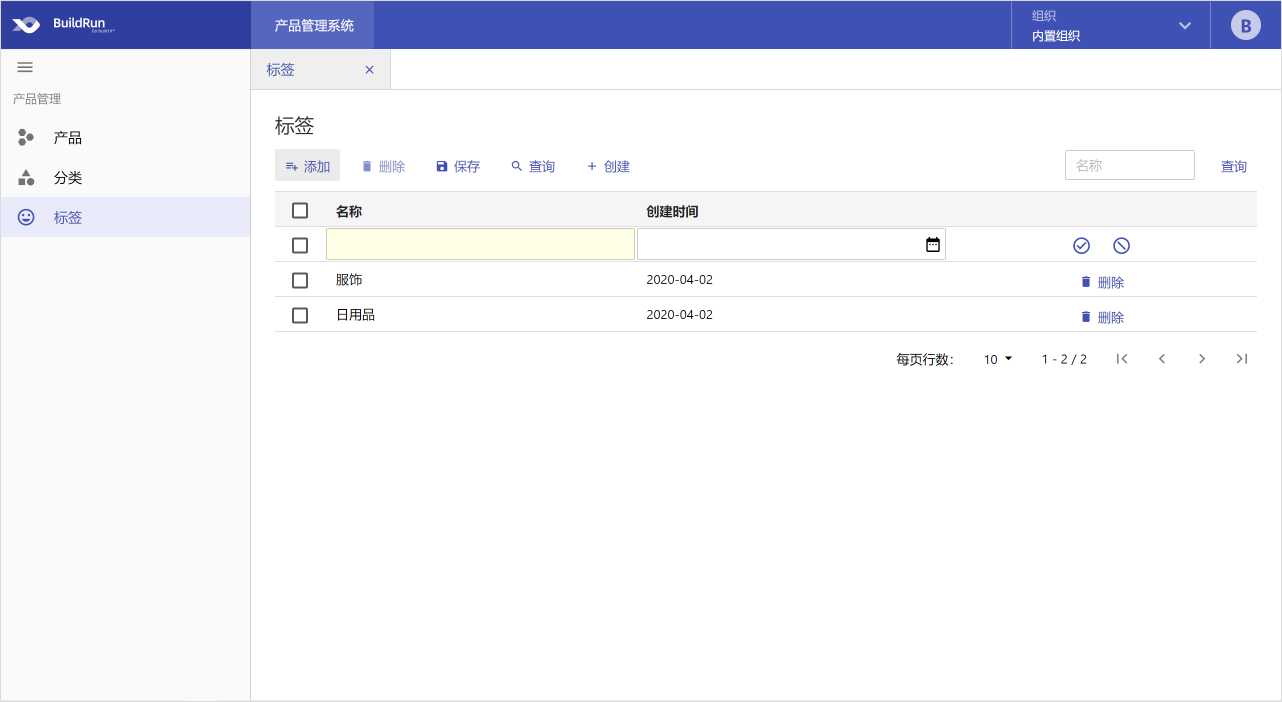Screen dimensions: 1282x702
Task: Open the 产品管理系统 top tab
Action: tap(313, 25)
